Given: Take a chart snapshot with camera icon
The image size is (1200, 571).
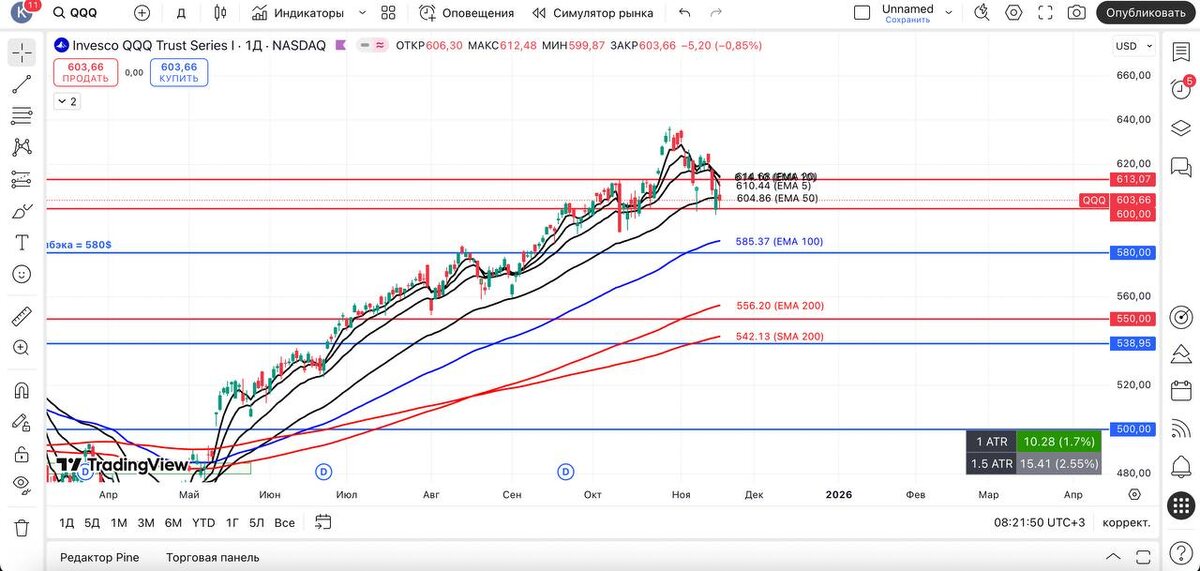Looking at the screenshot, I should (1076, 13).
